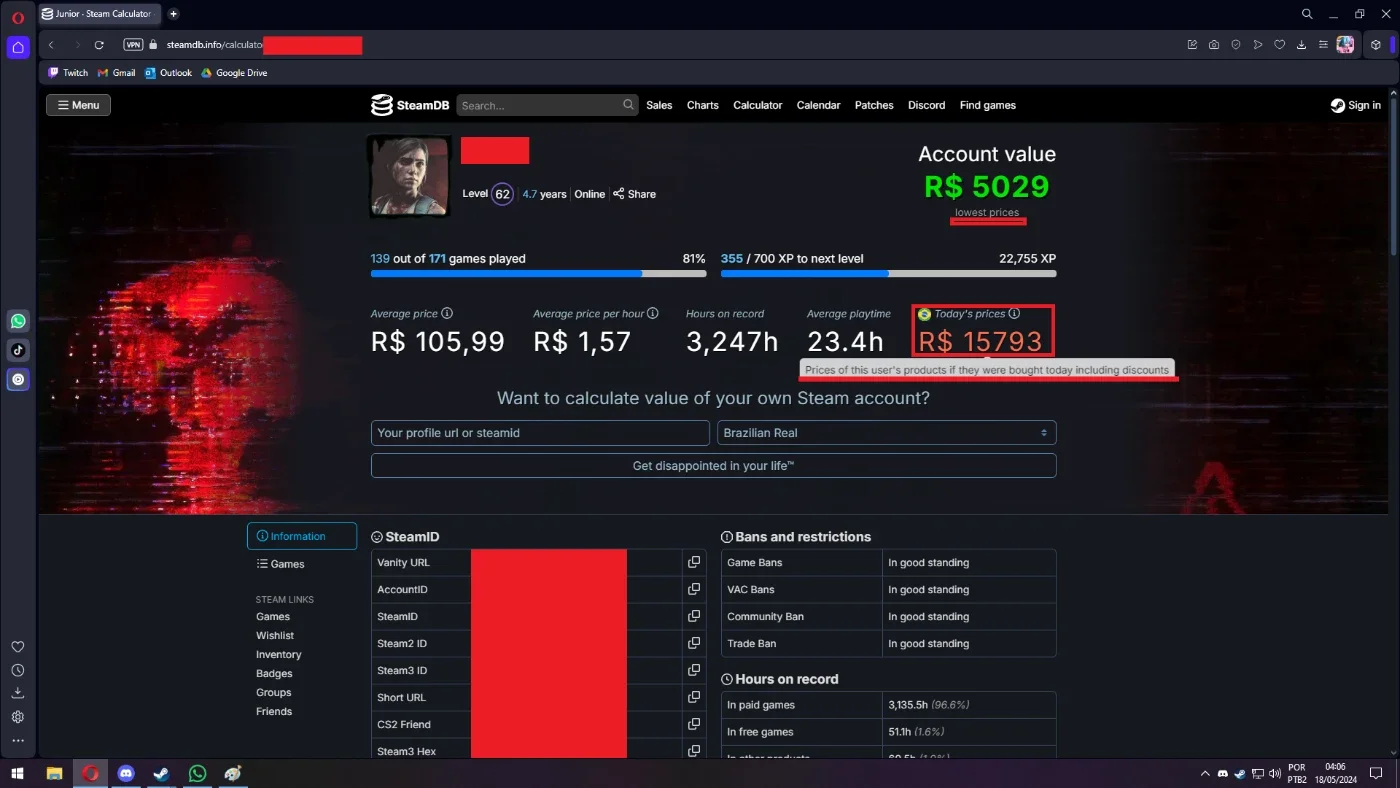Open TikTok from the Opera sidebar
The image size is (1400, 788).
coord(18,350)
